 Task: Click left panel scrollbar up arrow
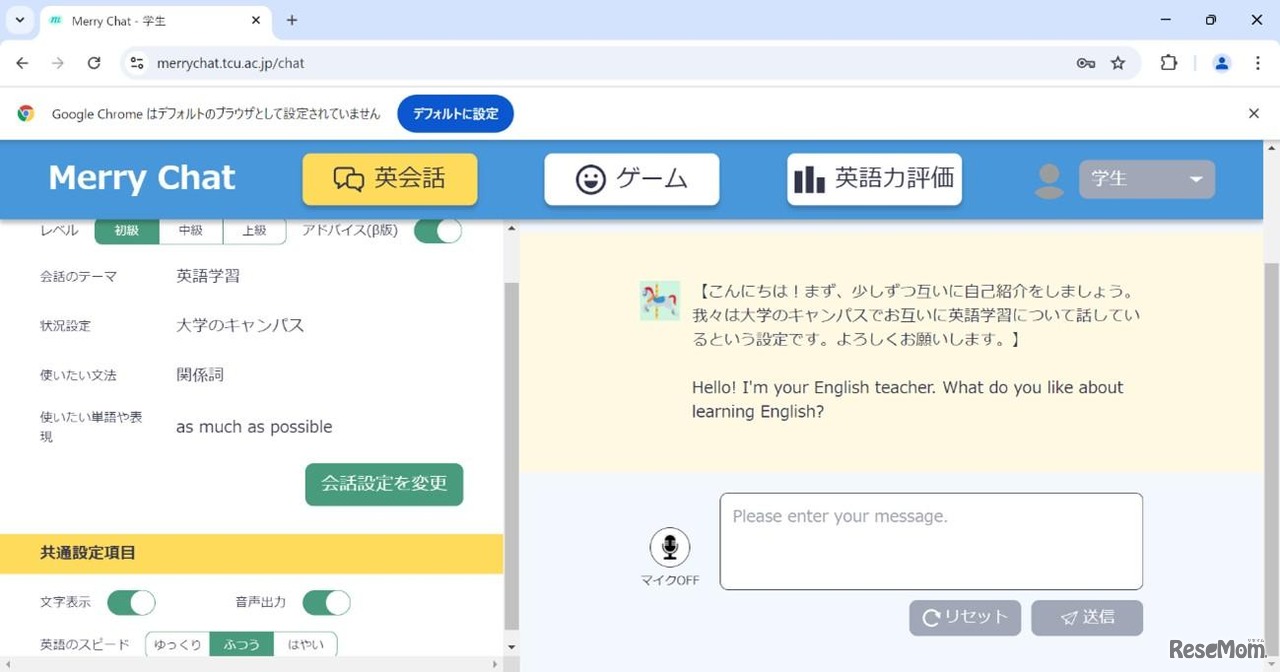tap(510, 229)
